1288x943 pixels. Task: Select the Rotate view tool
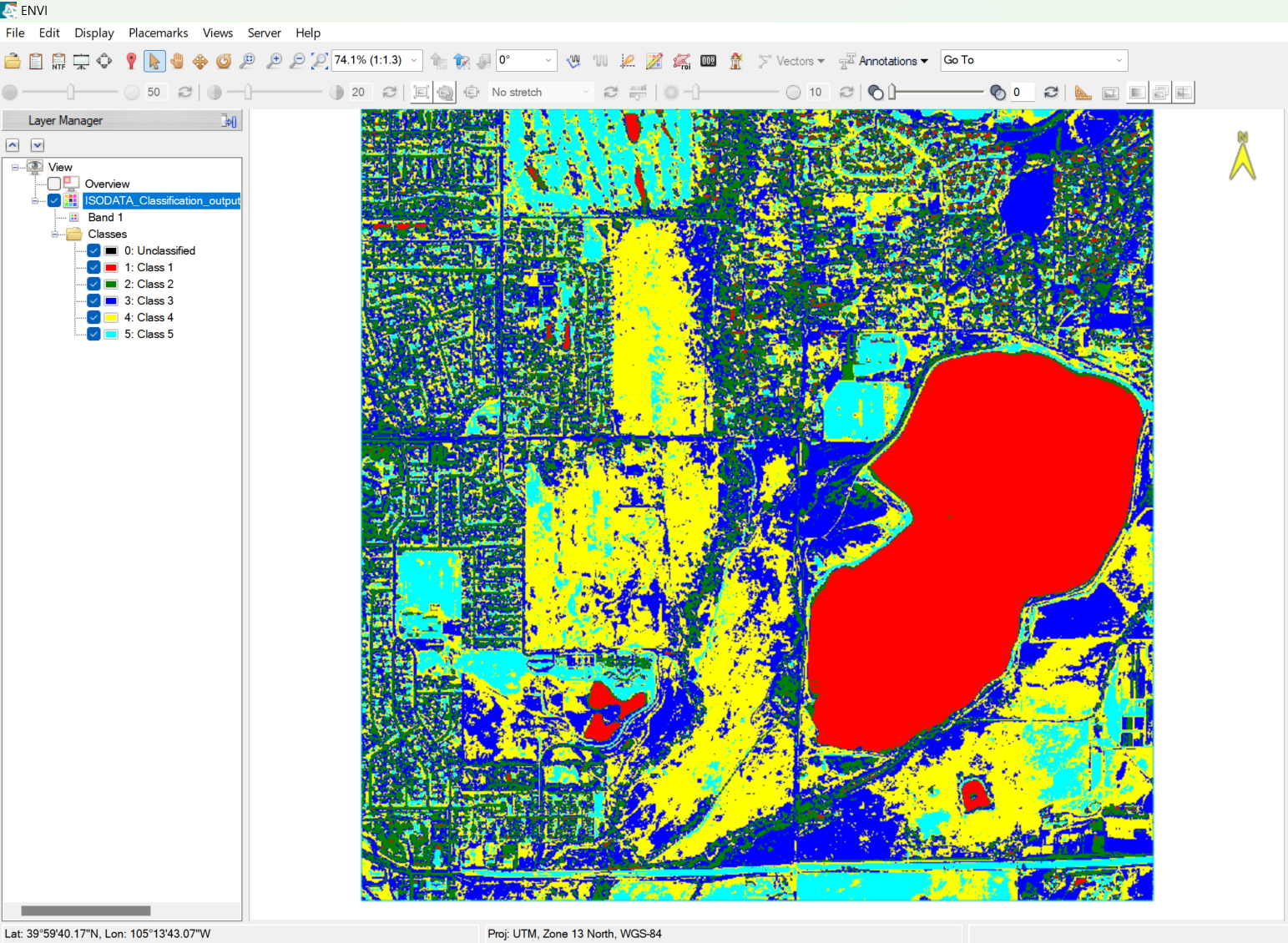[x=223, y=61]
